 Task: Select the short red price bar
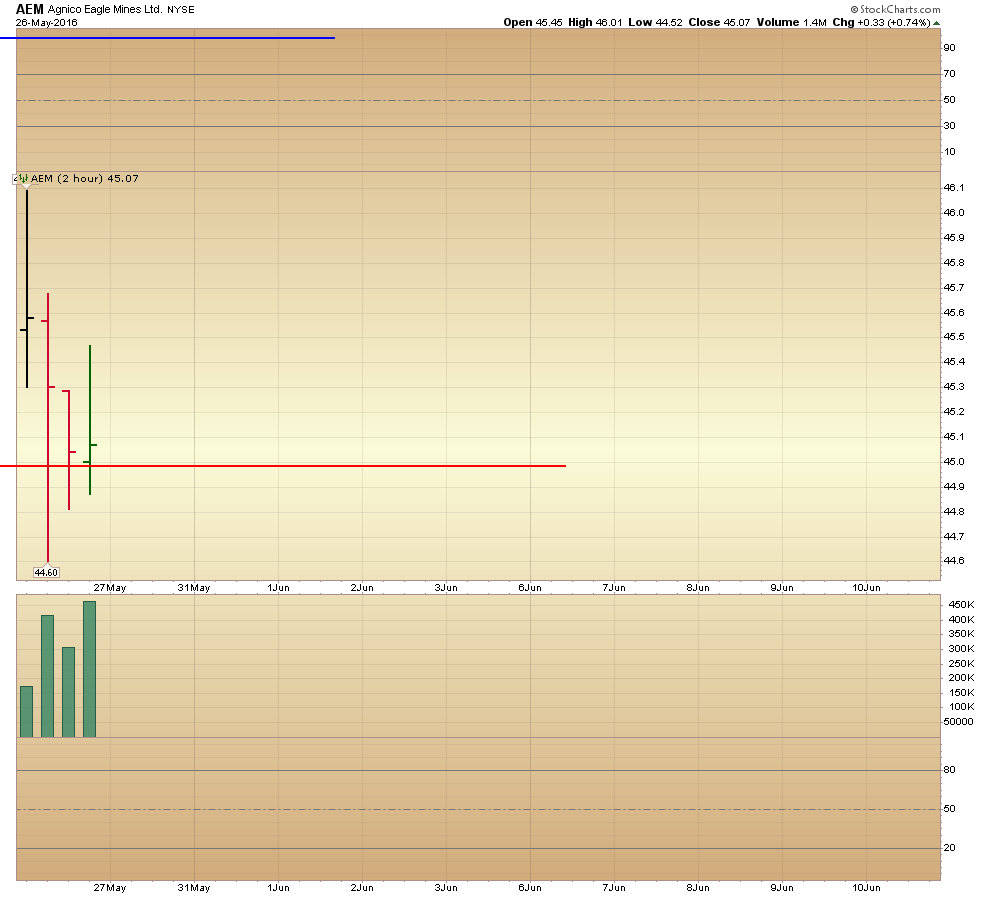tap(69, 450)
